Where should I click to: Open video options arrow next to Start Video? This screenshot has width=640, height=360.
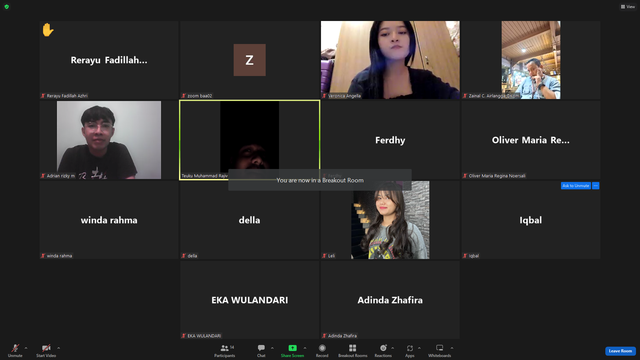click(59, 348)
